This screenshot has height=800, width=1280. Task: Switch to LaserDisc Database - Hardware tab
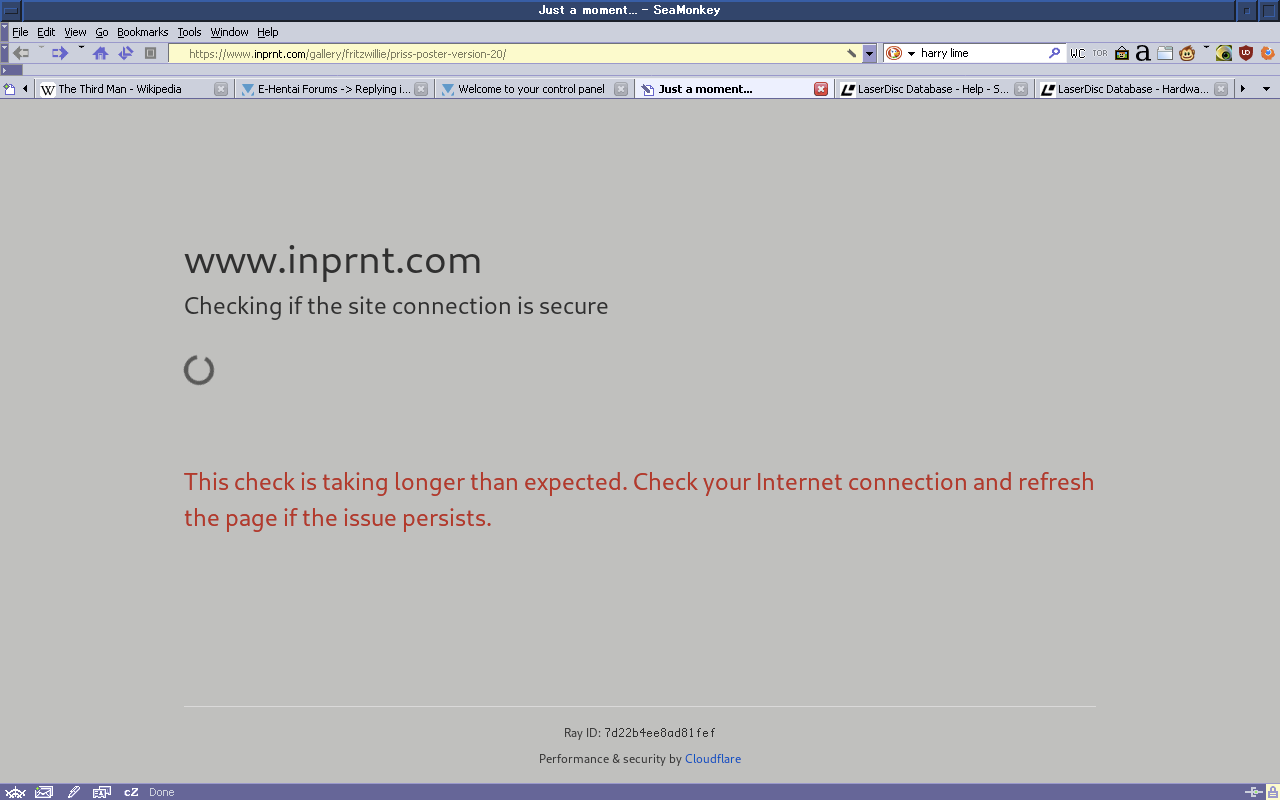point(1134,89)
